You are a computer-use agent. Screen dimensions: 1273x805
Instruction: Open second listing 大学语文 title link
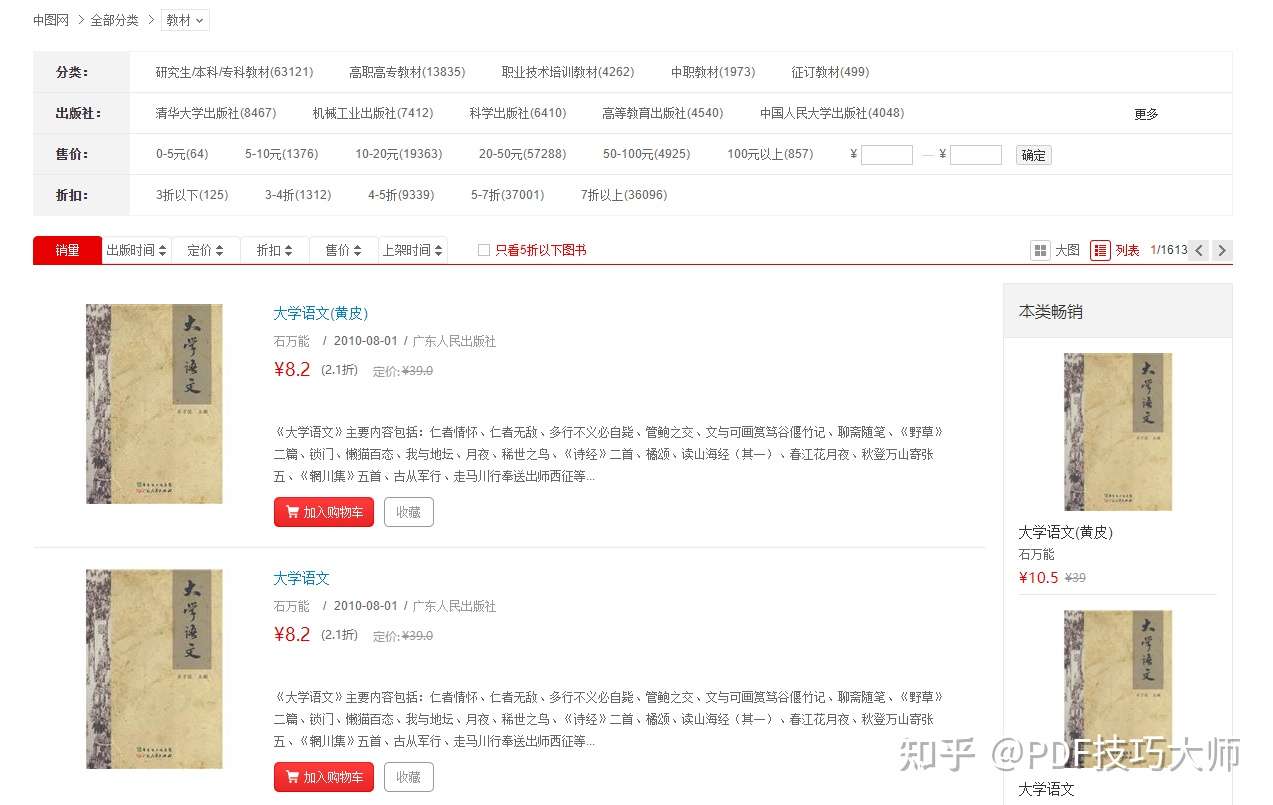(x=301, y=578)
